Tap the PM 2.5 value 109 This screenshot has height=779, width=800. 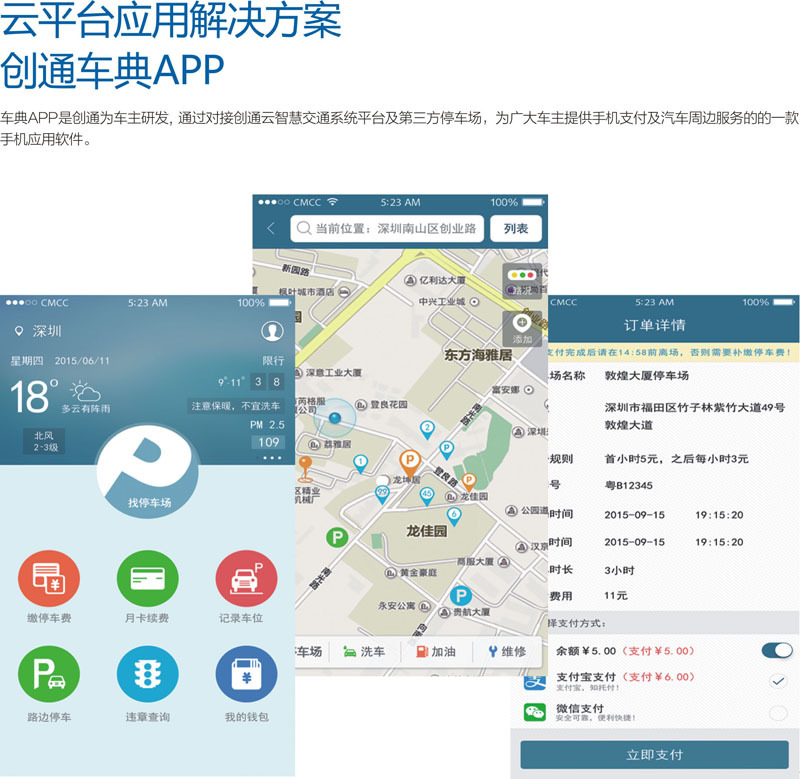pos(268,442)
